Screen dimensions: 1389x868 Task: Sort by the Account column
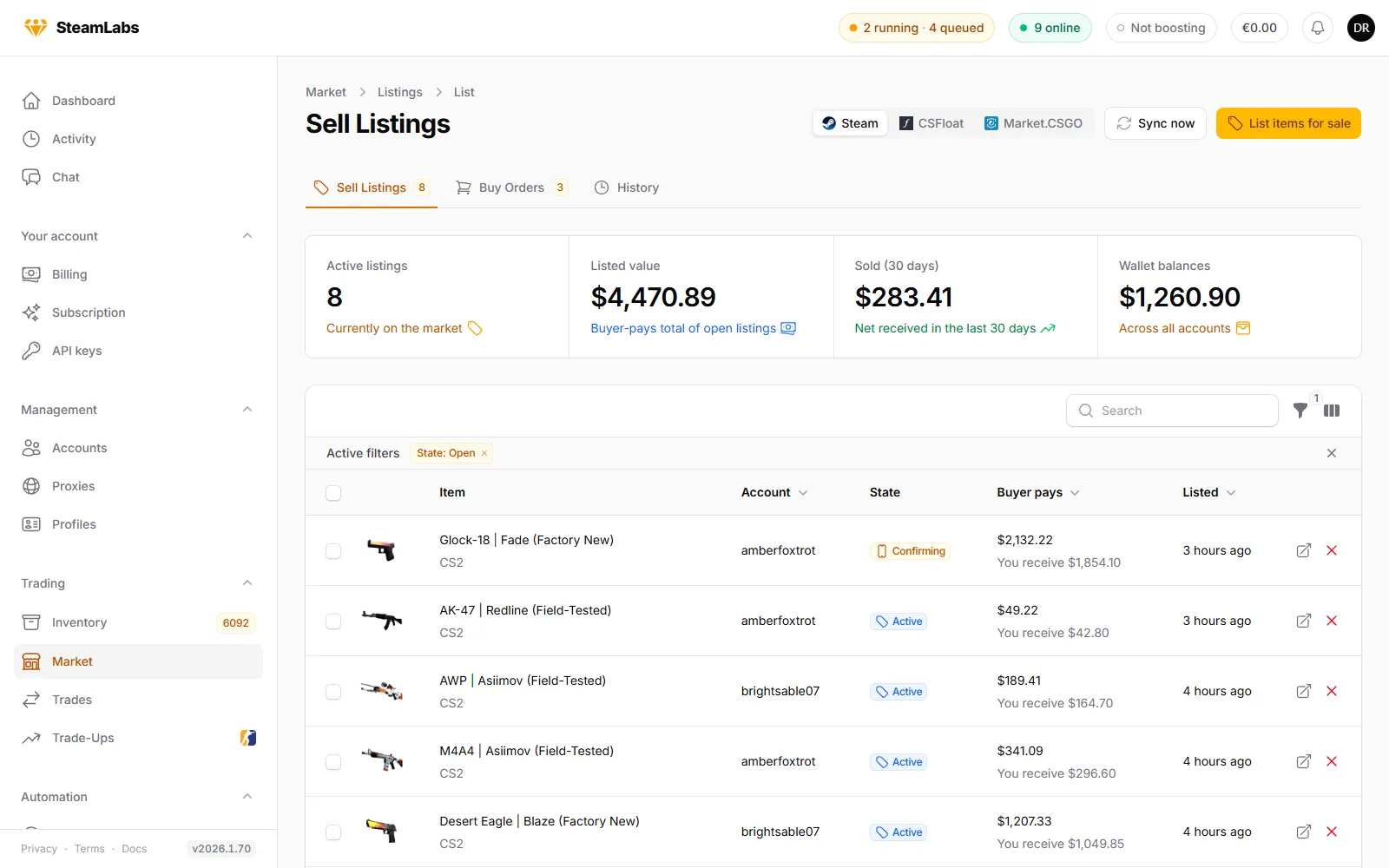click(x=774, y=492)
